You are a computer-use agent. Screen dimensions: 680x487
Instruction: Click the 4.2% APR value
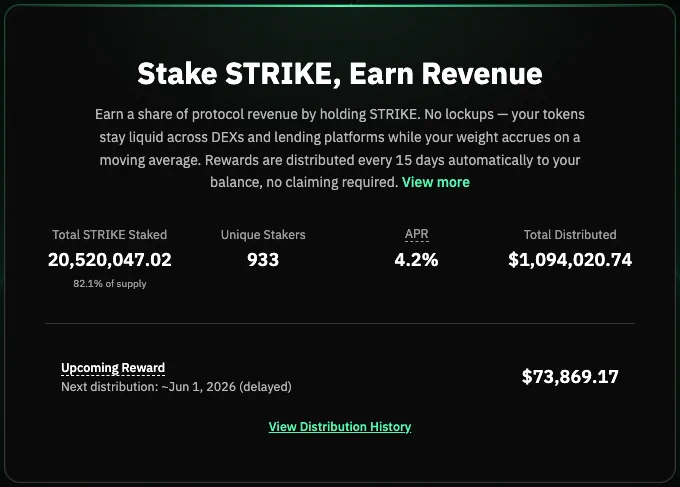point(416,260)
